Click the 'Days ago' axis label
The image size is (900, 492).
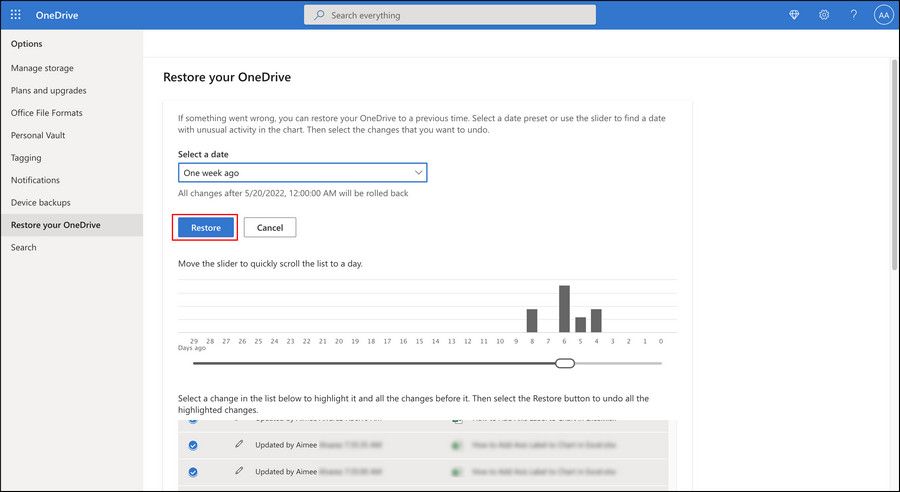(x=192, y=348)
